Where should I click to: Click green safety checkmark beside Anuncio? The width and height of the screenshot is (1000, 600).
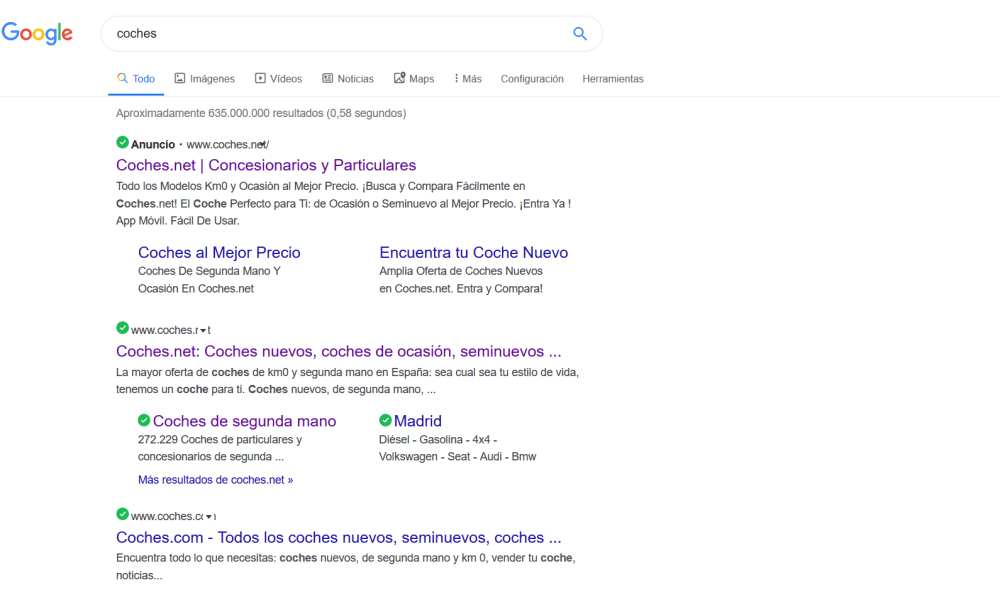tap(122, 142)
